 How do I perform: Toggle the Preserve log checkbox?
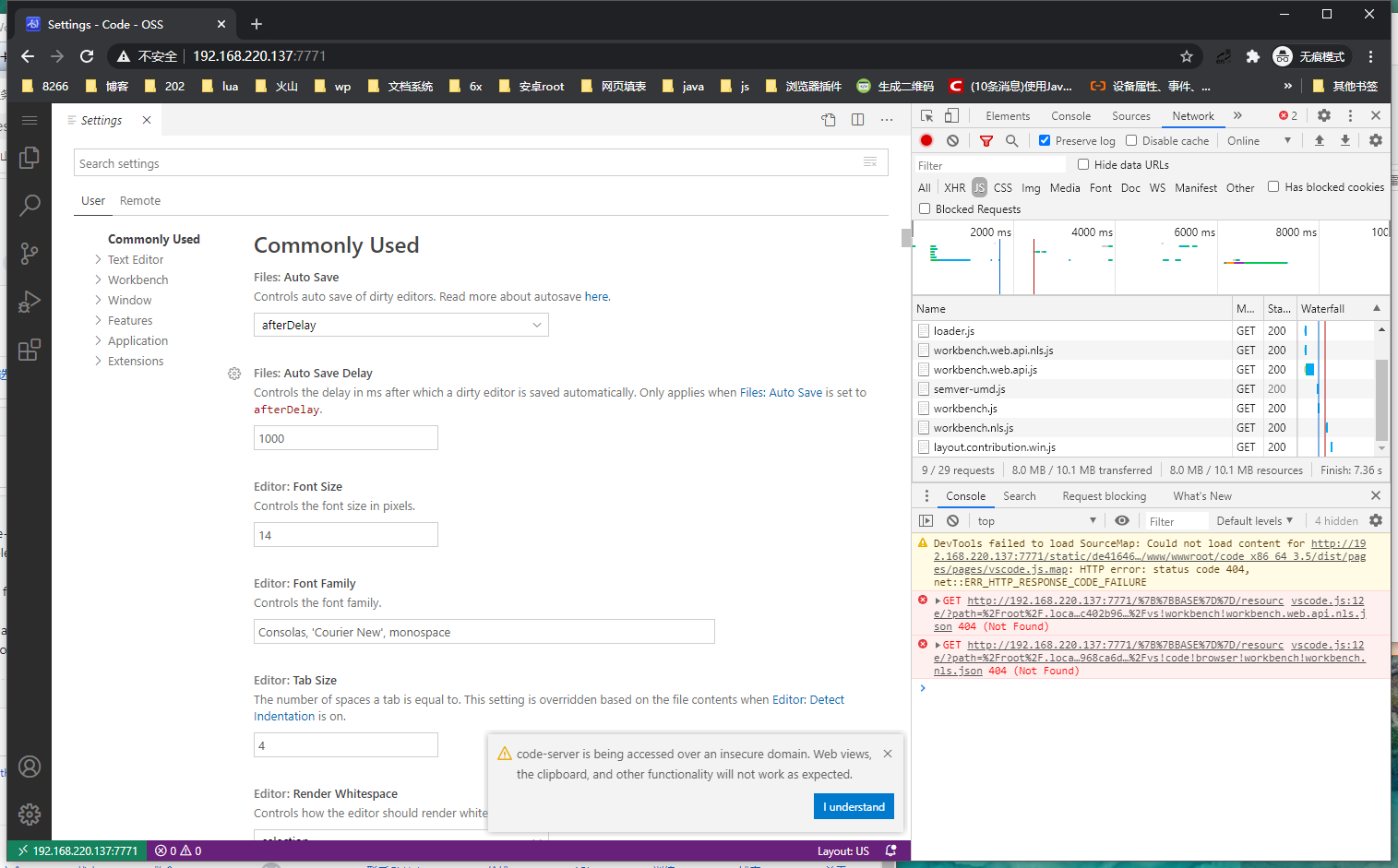tap(1045, 140)
